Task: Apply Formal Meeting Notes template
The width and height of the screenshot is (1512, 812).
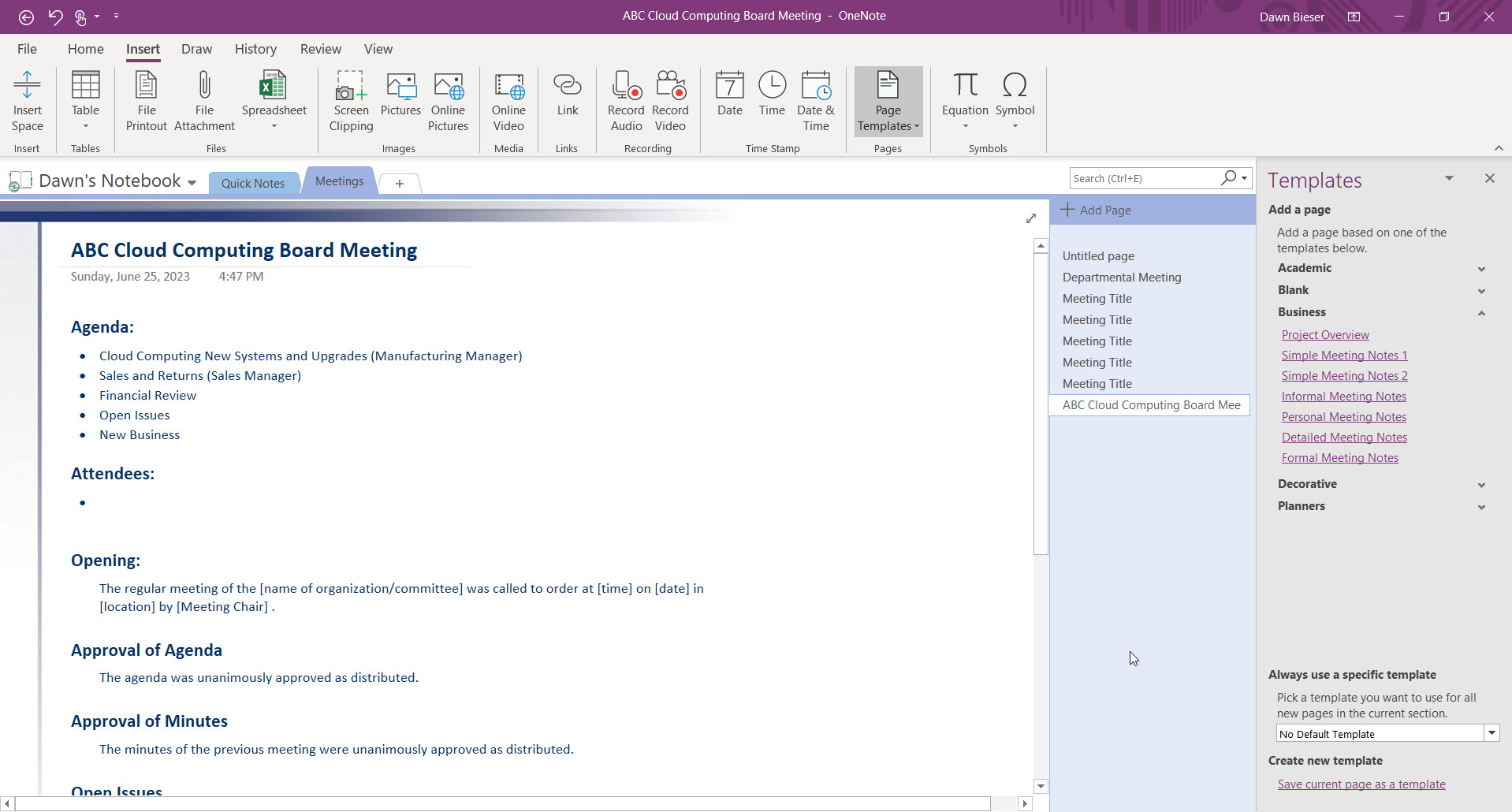Action: [1339, 458]
